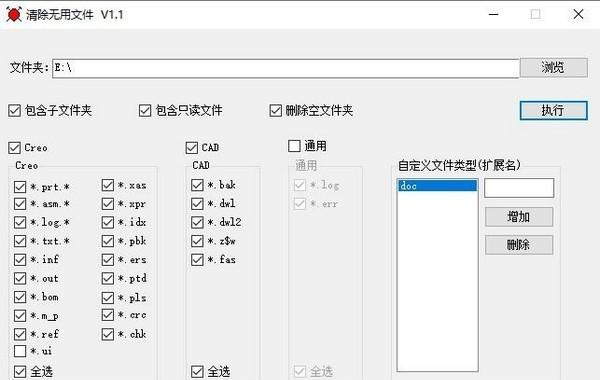Toggle the *.asm.* checkbox
The image size is (600, 380).
click(x=20, y=204)
